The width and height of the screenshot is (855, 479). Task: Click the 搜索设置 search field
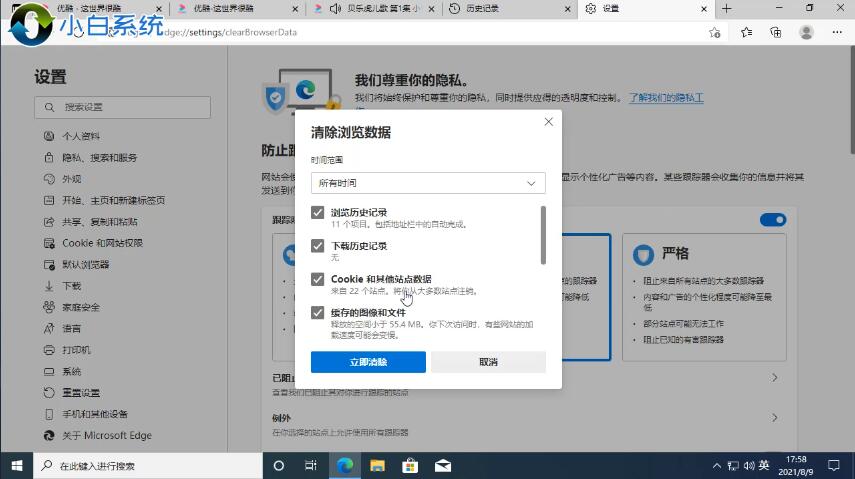pos(122,107)
